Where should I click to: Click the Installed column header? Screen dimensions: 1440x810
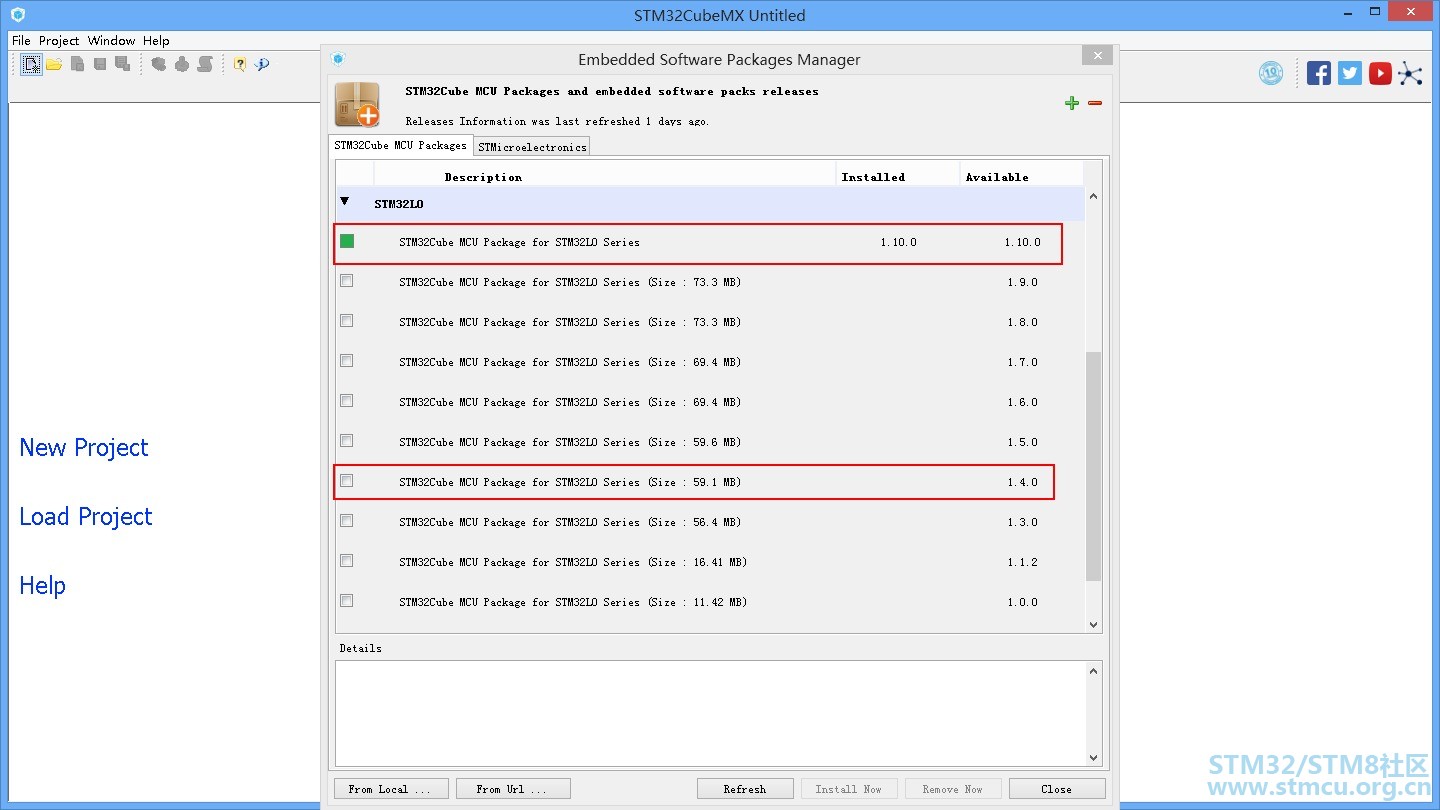[873, 177]
